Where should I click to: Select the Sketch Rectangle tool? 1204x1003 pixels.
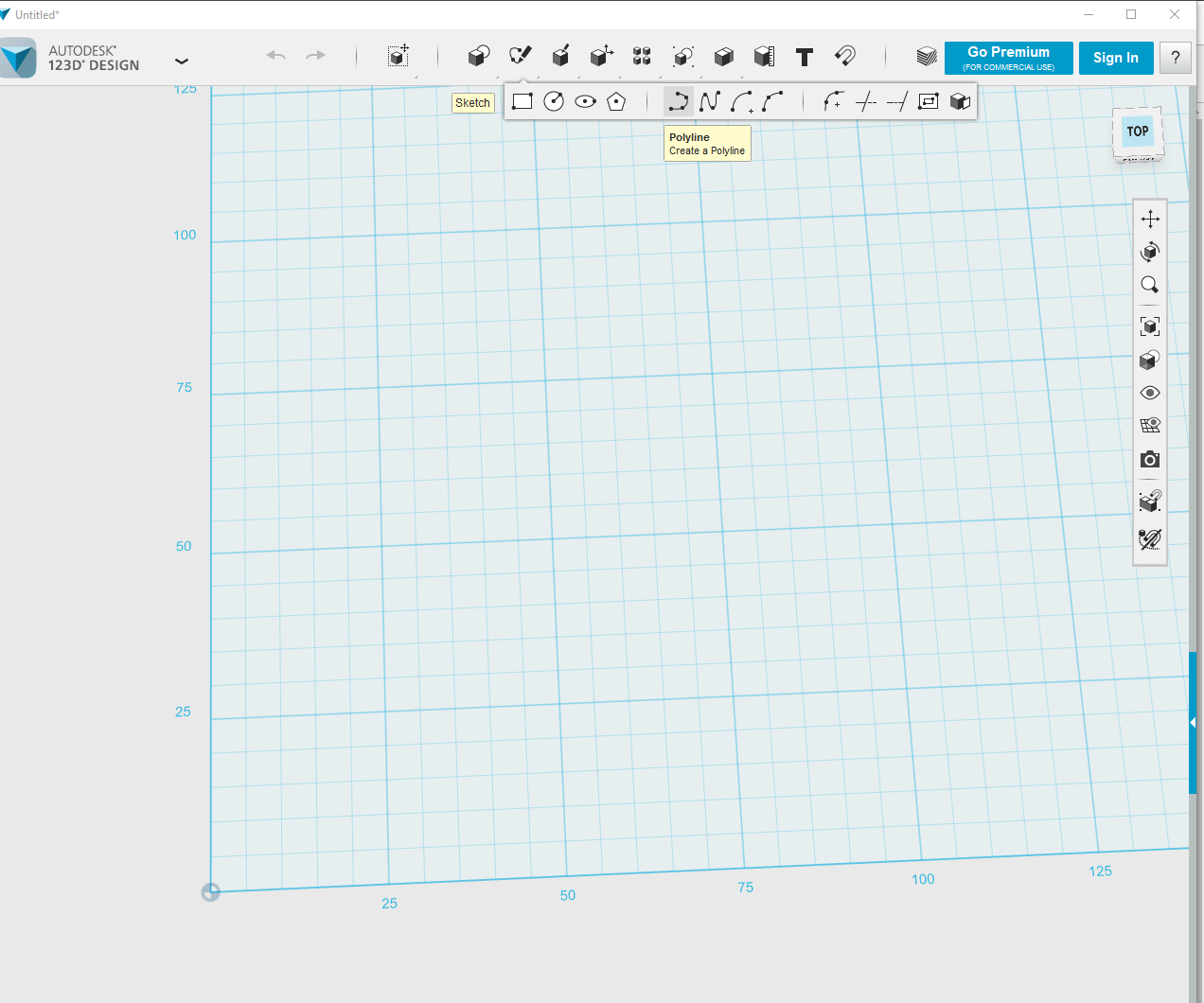[x=522, y=101]
